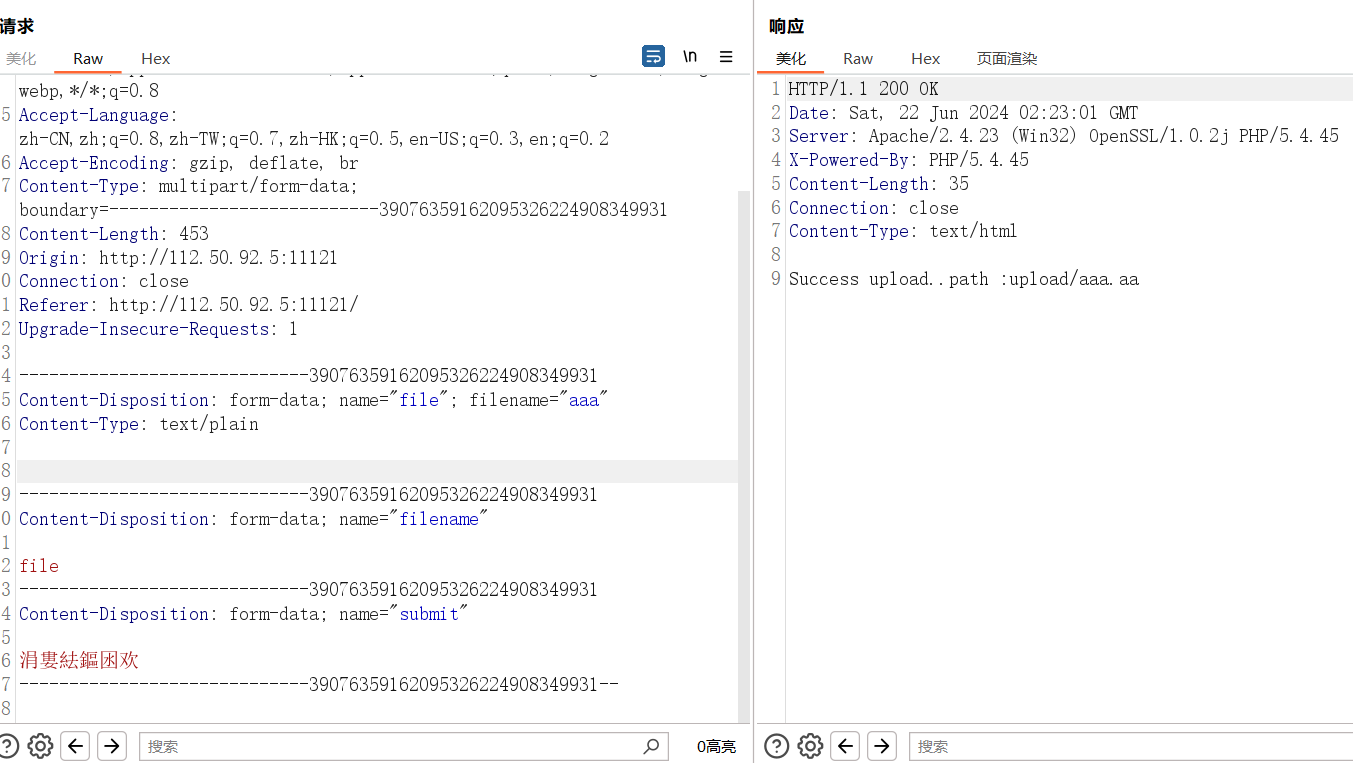Click the Upgrade-Insecure-Requests header line

[x=158, y=329]
